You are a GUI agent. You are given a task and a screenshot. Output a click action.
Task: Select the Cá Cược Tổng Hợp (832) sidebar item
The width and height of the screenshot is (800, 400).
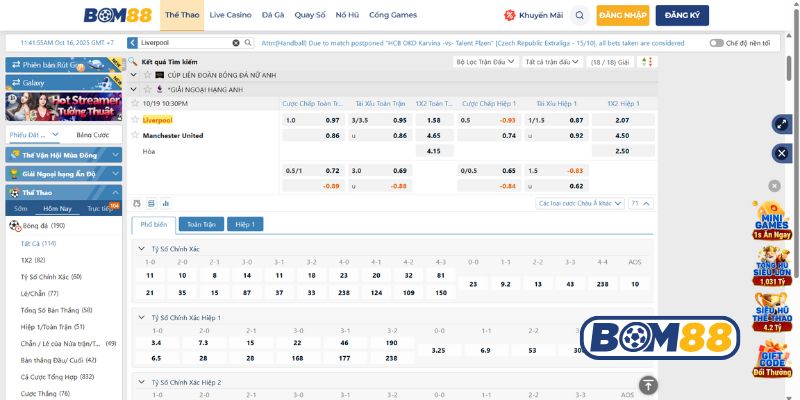pos(58,377)
